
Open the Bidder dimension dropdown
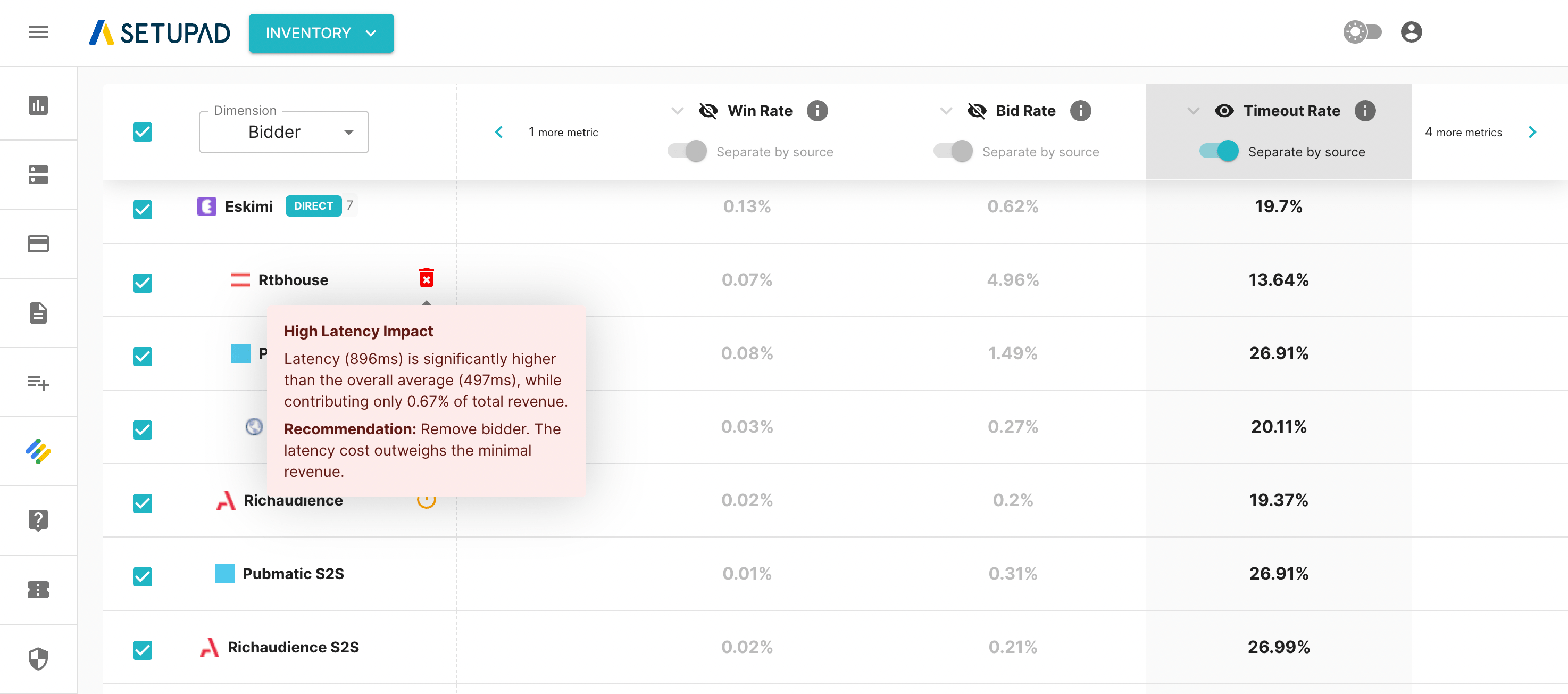(x=283, y=132)
